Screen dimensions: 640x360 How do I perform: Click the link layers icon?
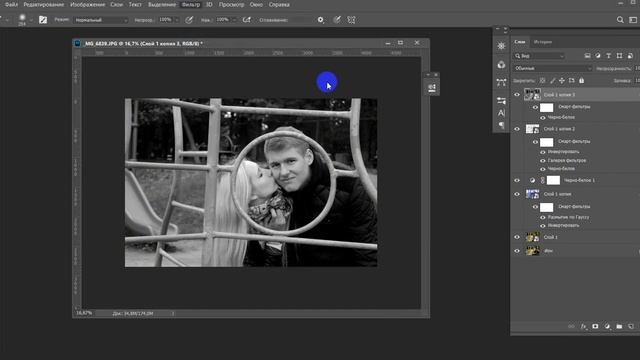tap(571, 327)
